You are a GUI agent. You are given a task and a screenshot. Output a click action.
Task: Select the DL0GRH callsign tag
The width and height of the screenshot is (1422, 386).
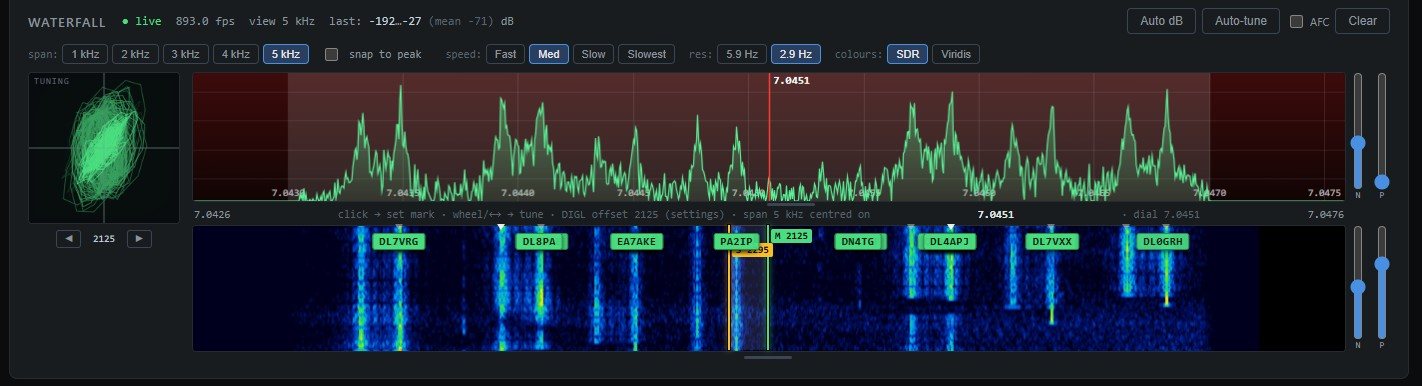(1163, 242)
